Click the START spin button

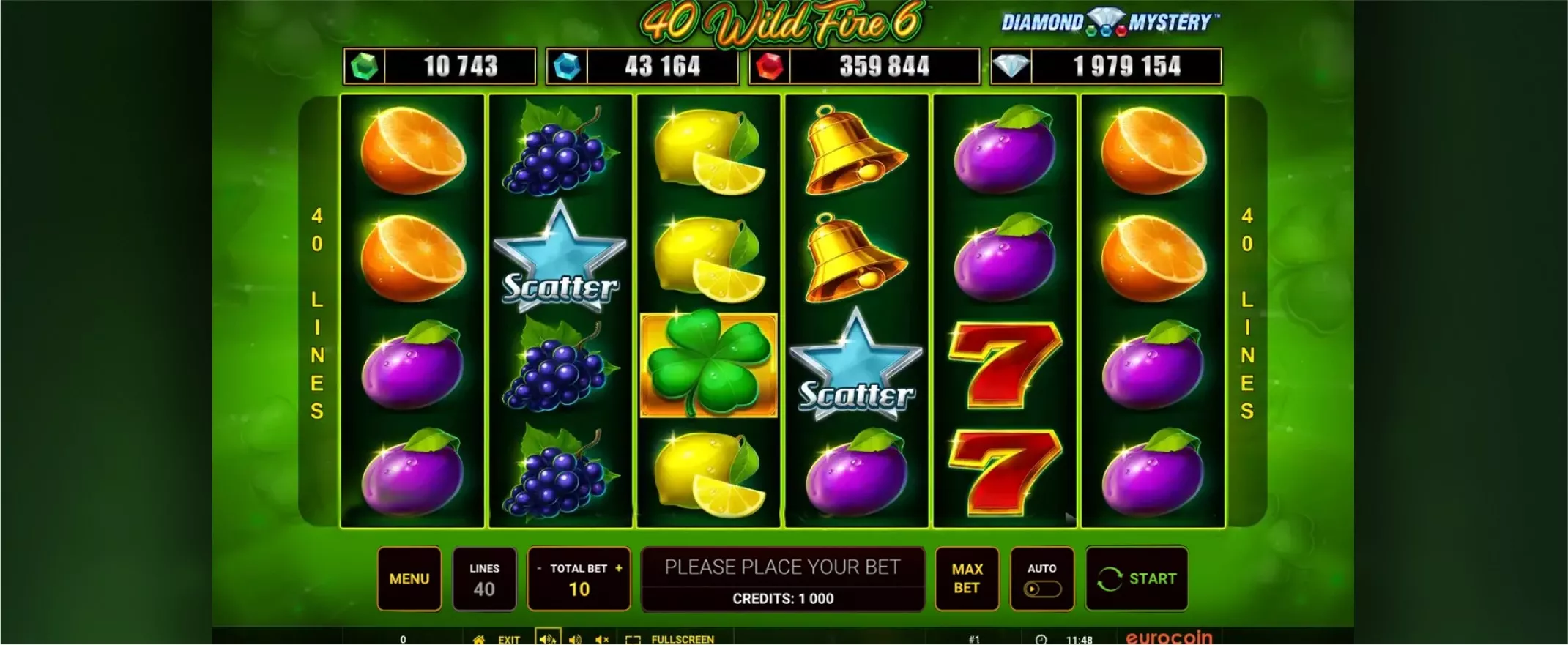(1137, 578)
